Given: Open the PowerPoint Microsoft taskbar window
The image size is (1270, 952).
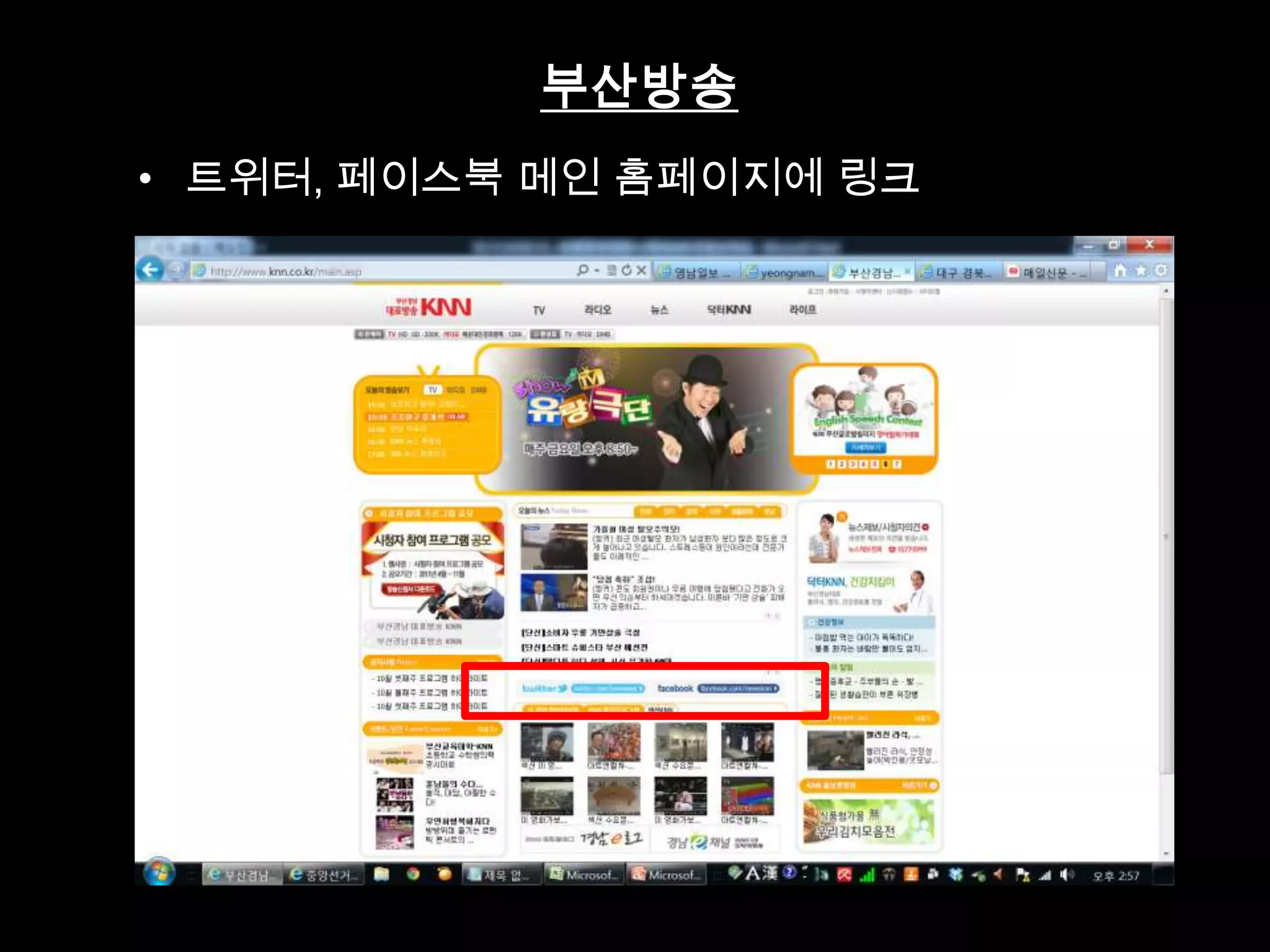Looking at the screenshot, I should pos(667,875).
